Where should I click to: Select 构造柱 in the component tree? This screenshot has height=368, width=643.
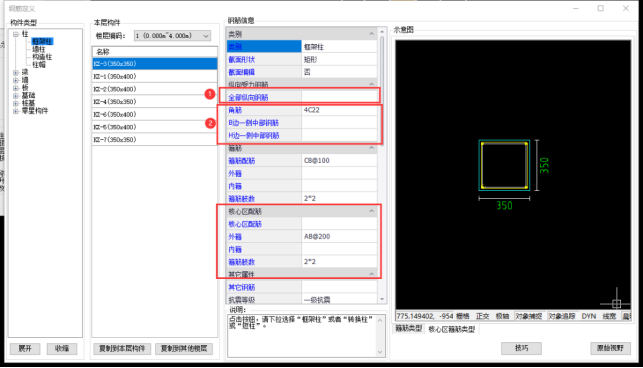pyautogui.click(x=42, y=57)
